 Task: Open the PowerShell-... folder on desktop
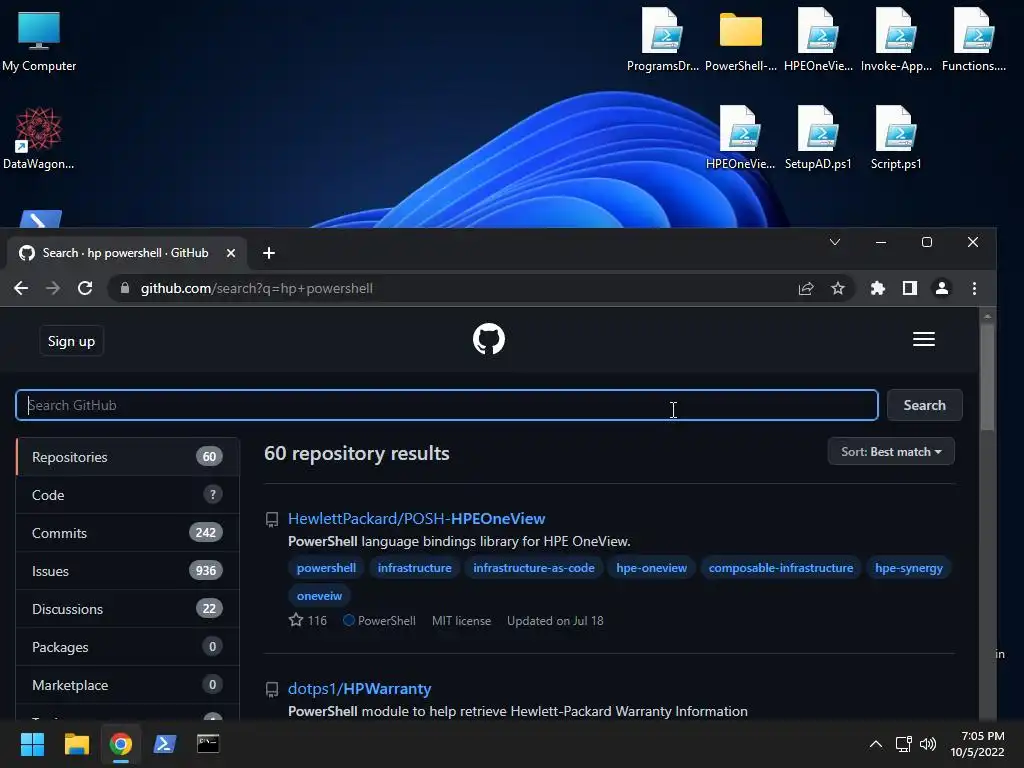click(741, 40)
